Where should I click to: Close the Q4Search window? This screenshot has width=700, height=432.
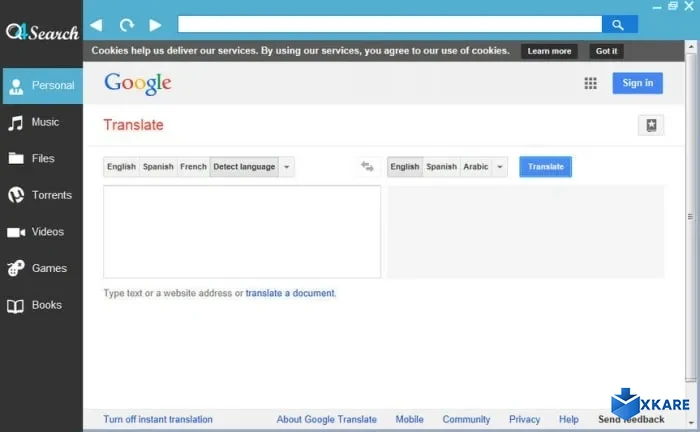coord(689,6)
